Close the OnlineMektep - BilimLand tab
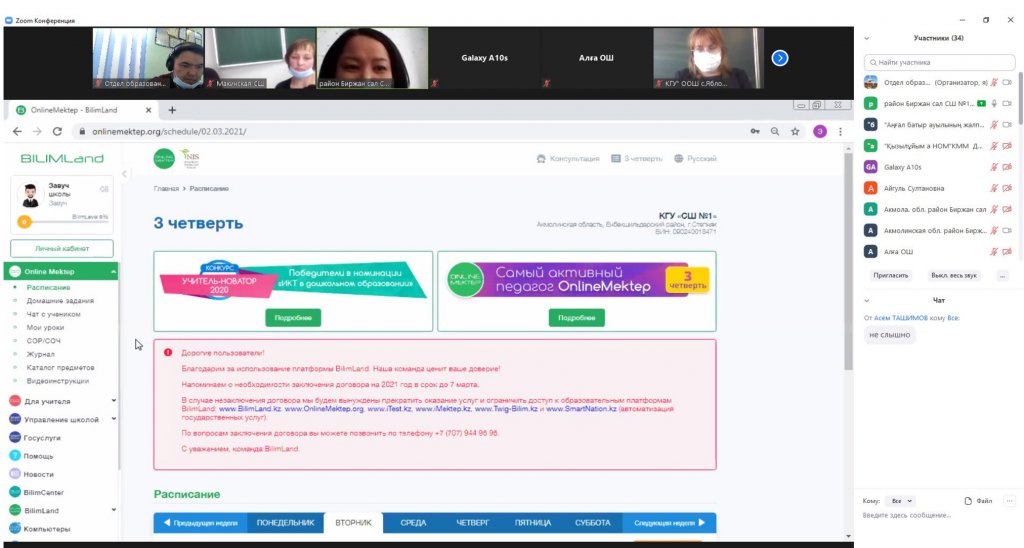 click(x=148, y=110)
